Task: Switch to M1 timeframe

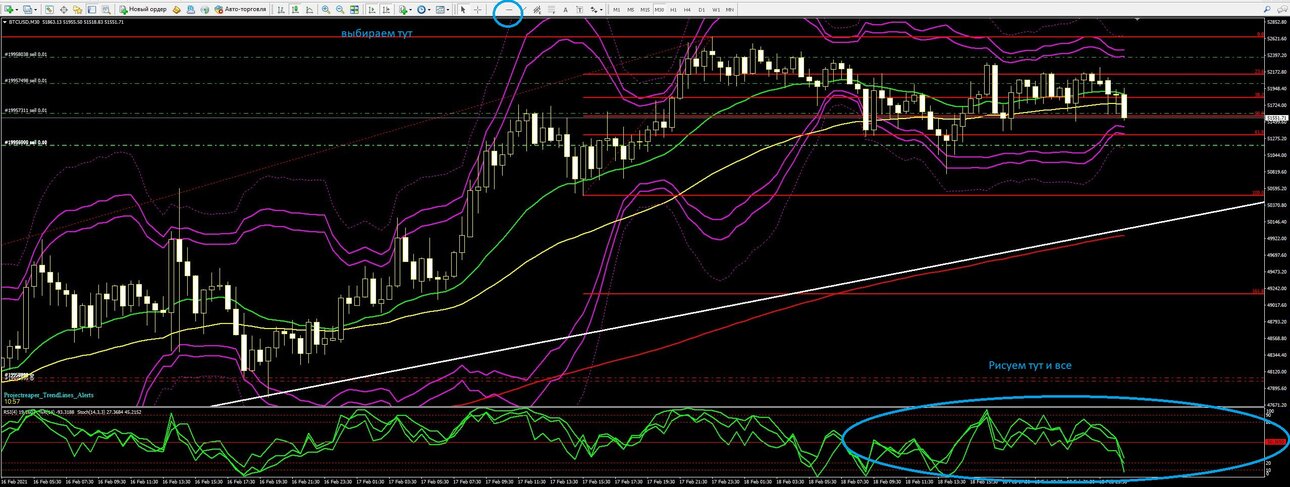Action: point(617,9)
